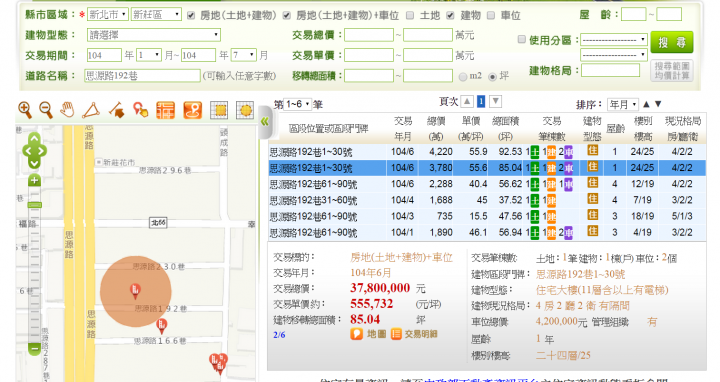
Task: Select the square area selection tool
Action: (219, 110)
